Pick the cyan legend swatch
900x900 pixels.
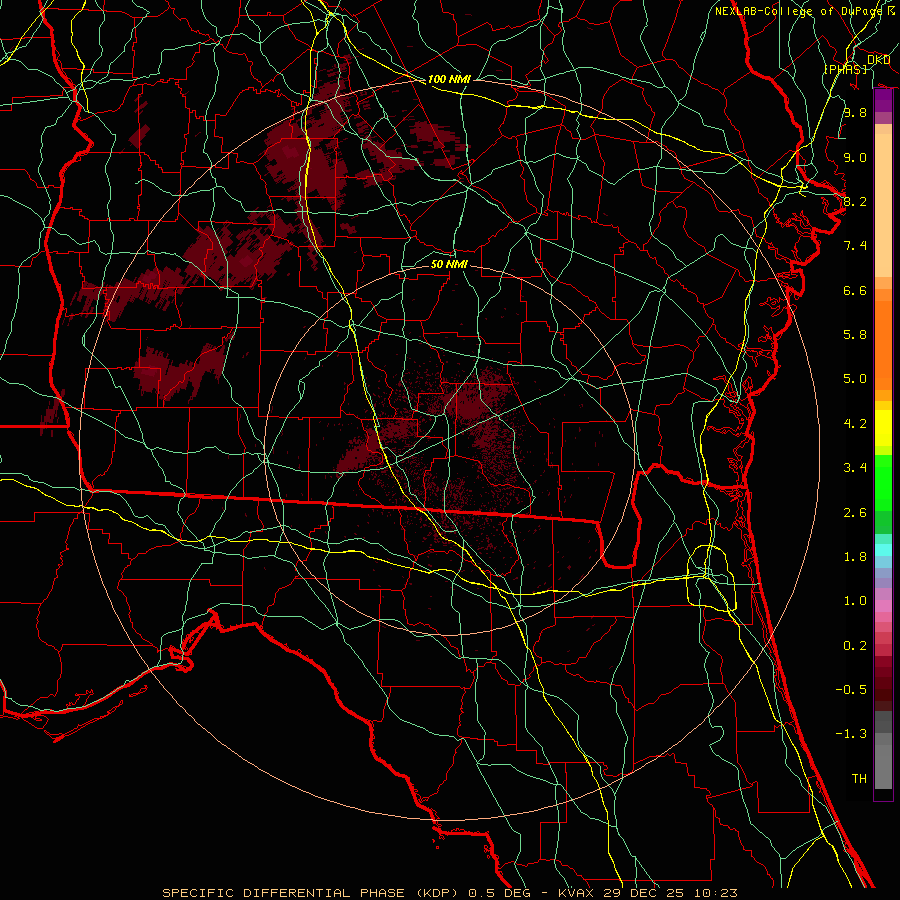[883, 550]
